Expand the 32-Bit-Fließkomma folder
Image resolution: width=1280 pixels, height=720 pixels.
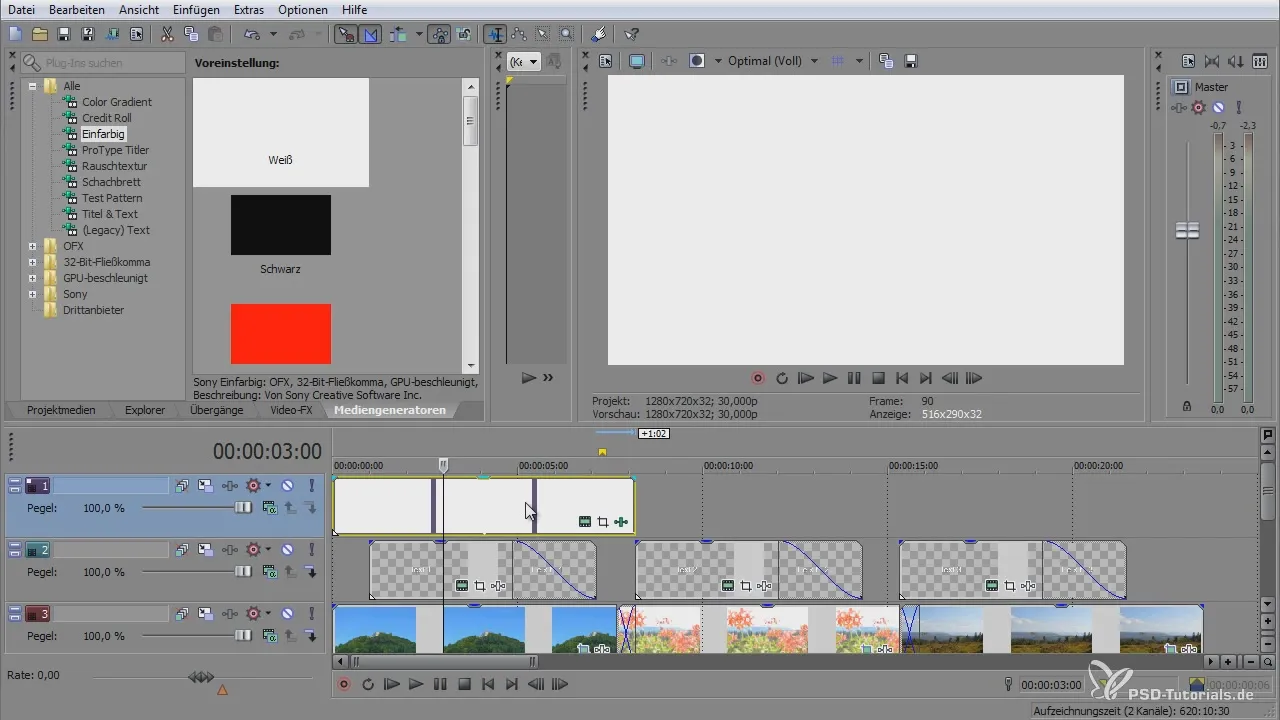pyautogui.click(x=33, y=262)
